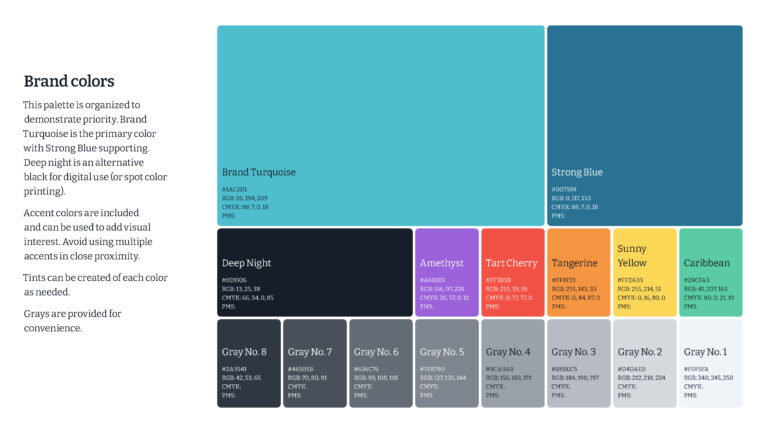
Task: Click the 'RGB: 255, 214, 51' value
Action: [x=639, y=289]
